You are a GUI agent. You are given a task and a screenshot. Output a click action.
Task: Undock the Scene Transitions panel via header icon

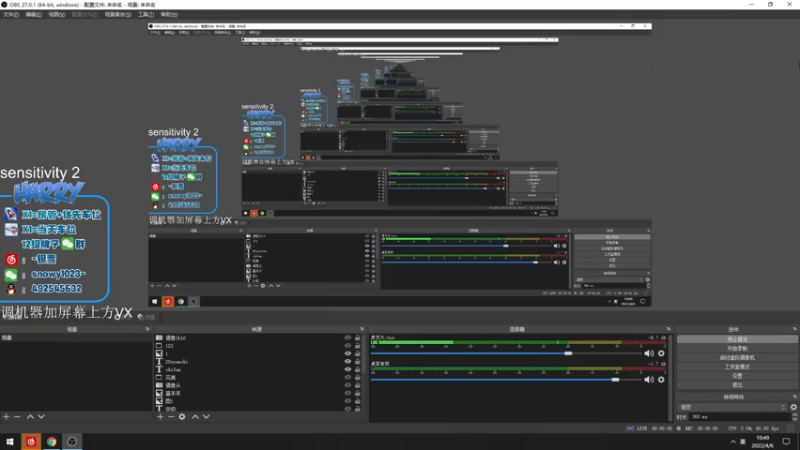794,396
